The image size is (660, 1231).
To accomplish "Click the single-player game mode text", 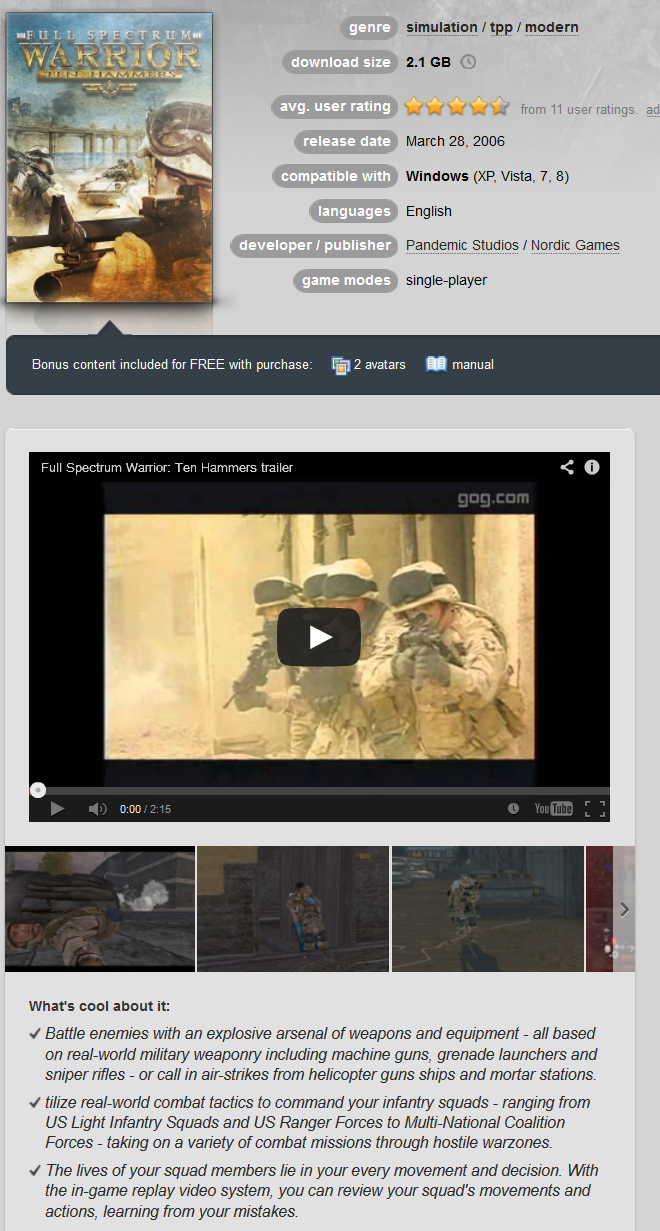I will (446, 280).
